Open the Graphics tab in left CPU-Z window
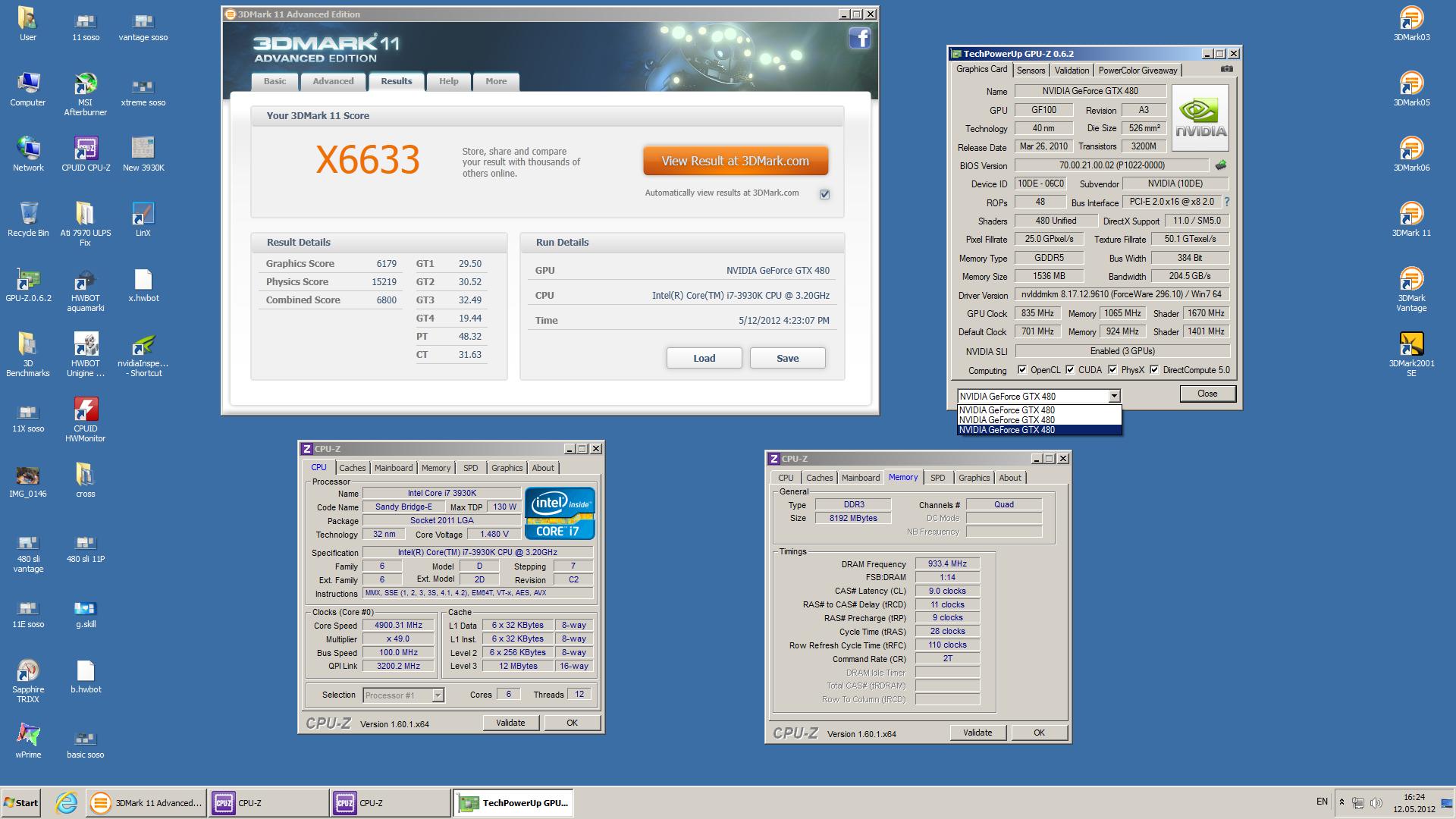 [507, 468]
